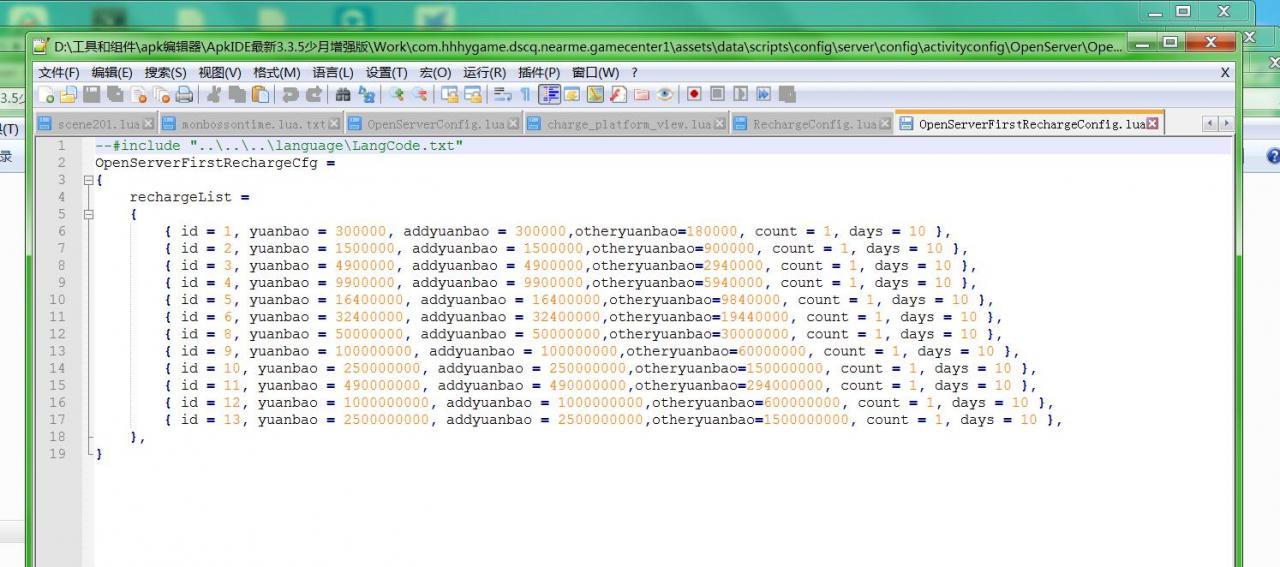Open the 窗口(W) menu

tap(595, 73)
